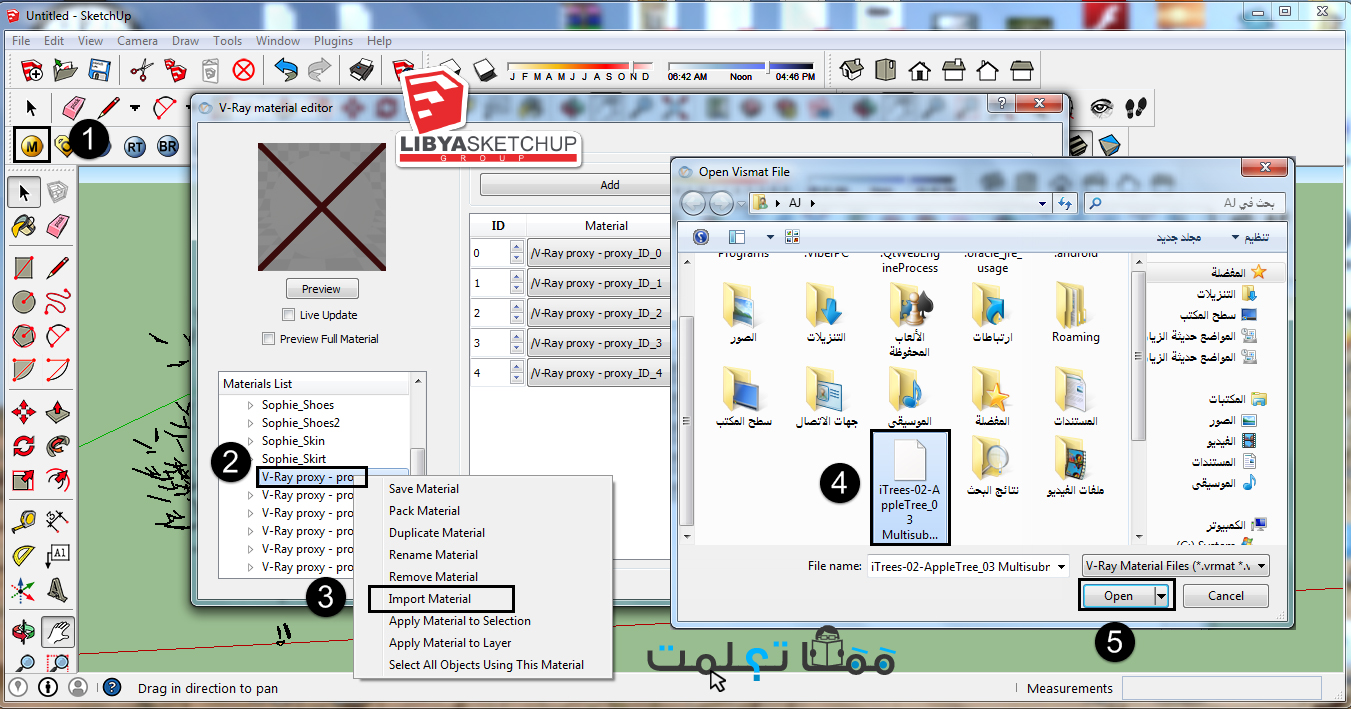Image resolution: width=1351 pixels, height=709 pixels.
Task: Open the file type filter dropdown
Action: (1175, 566)
